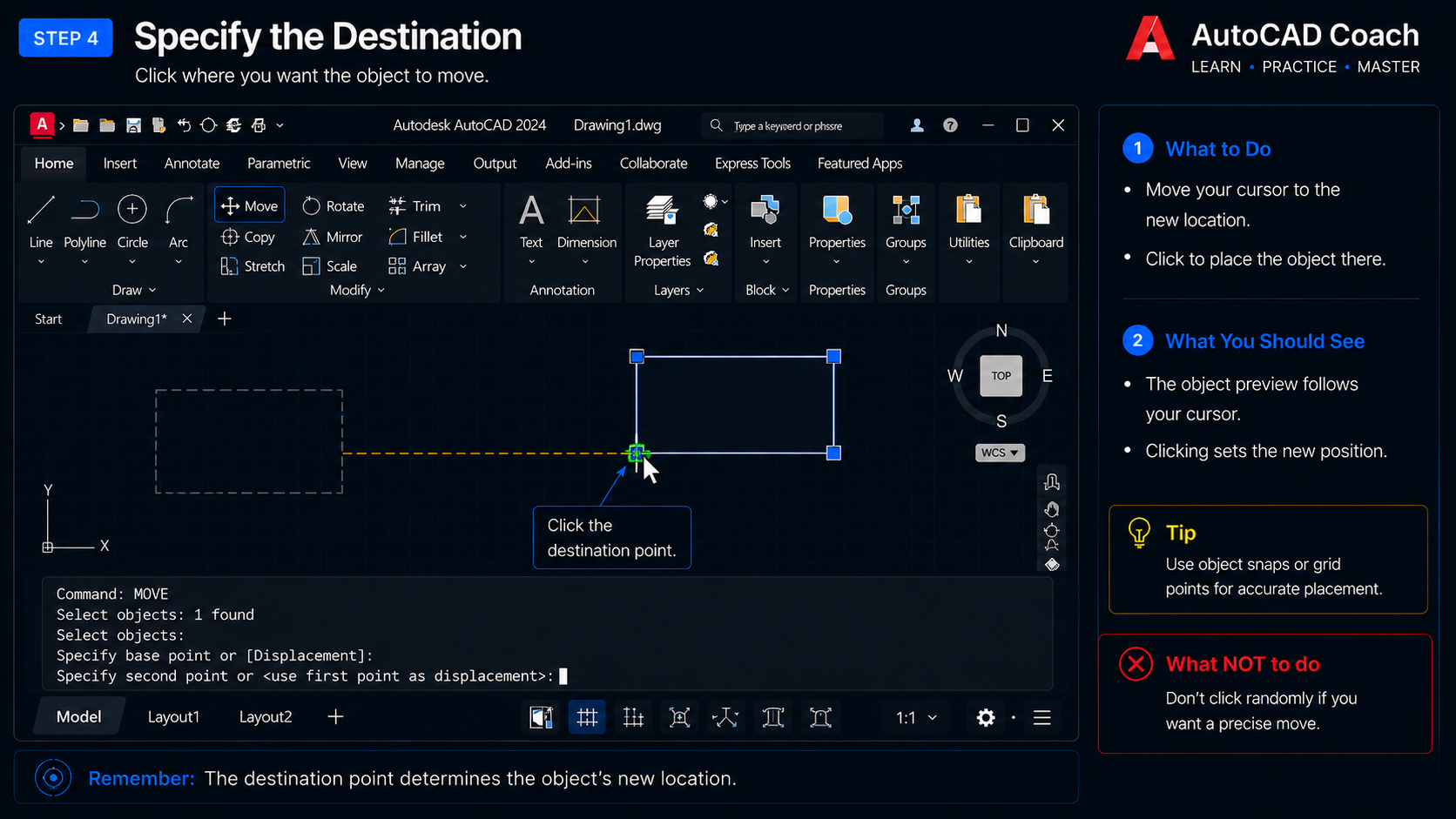Toggle the sixth drafting status icon
The image size is (1456, 819).
773,717
